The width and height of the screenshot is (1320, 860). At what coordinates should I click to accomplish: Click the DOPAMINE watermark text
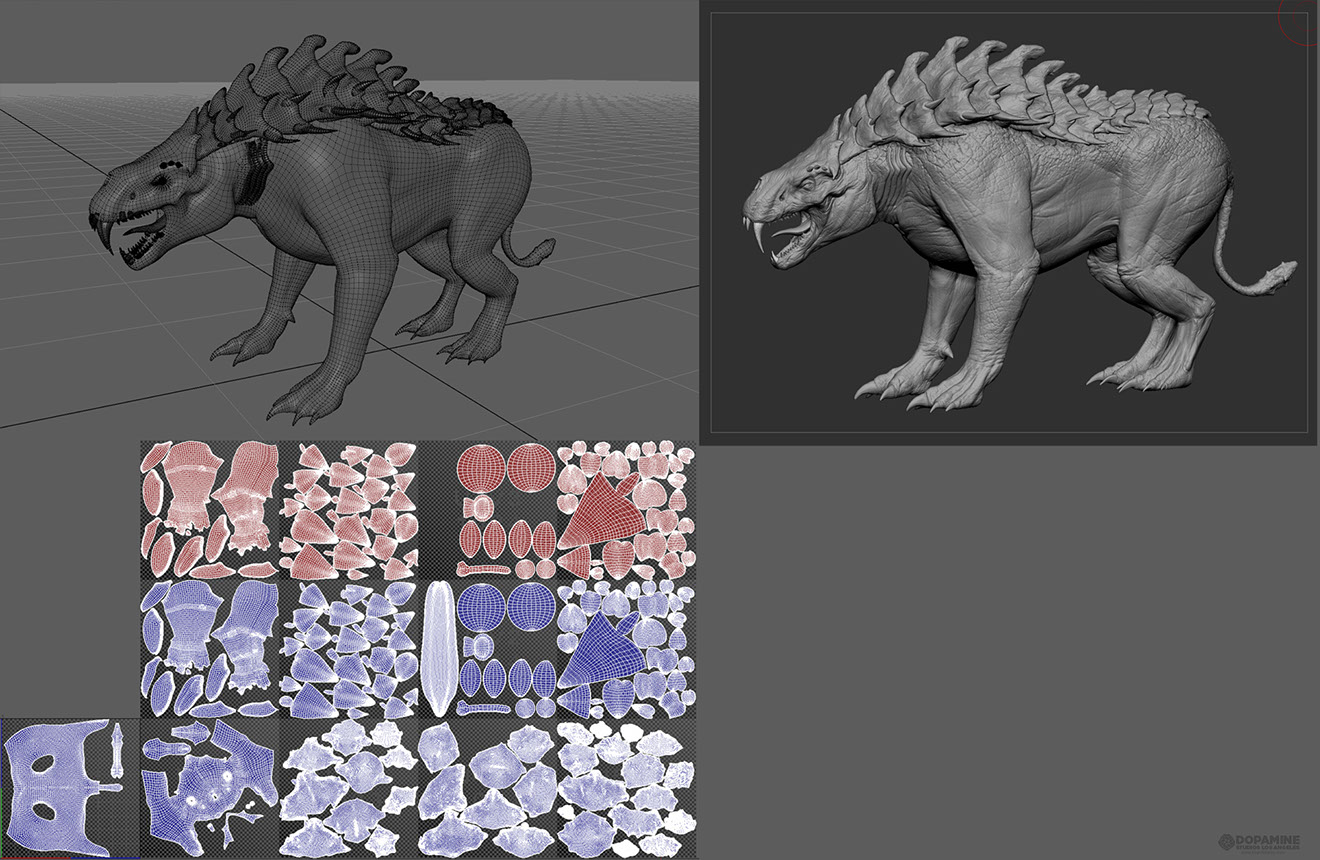[x=1268, y=840]
